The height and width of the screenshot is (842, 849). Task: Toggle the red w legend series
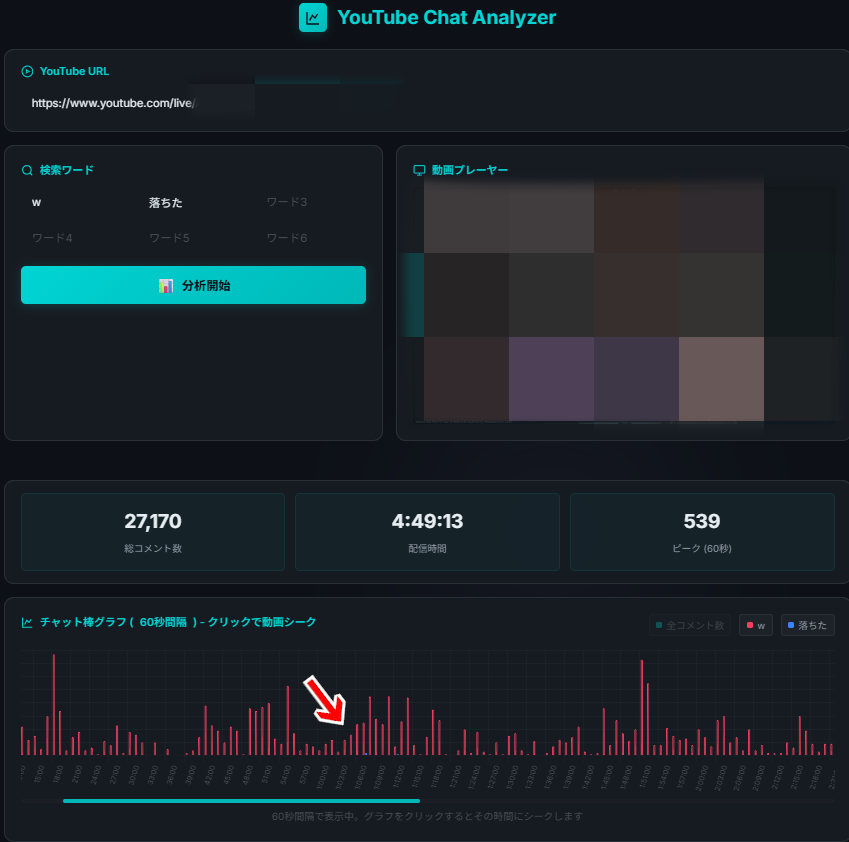click(755, 625)
